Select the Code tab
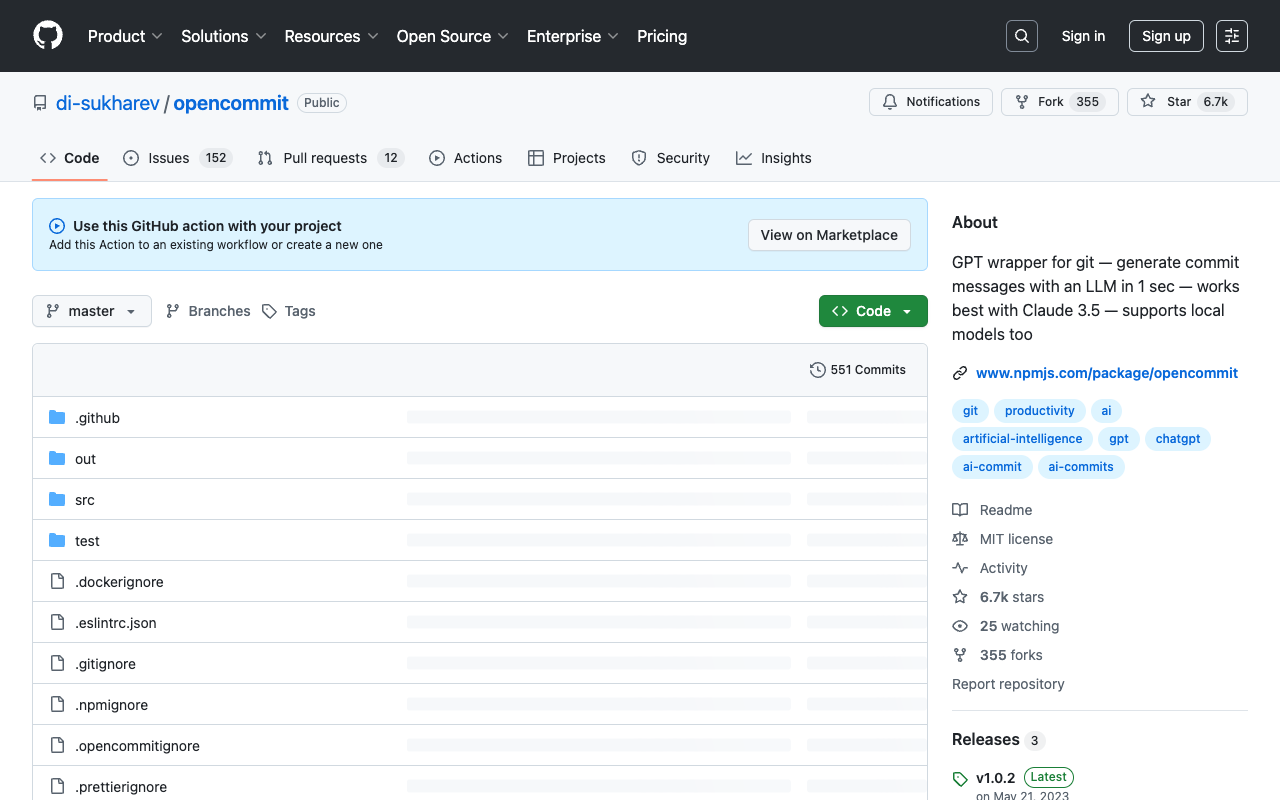 [70, 158]
